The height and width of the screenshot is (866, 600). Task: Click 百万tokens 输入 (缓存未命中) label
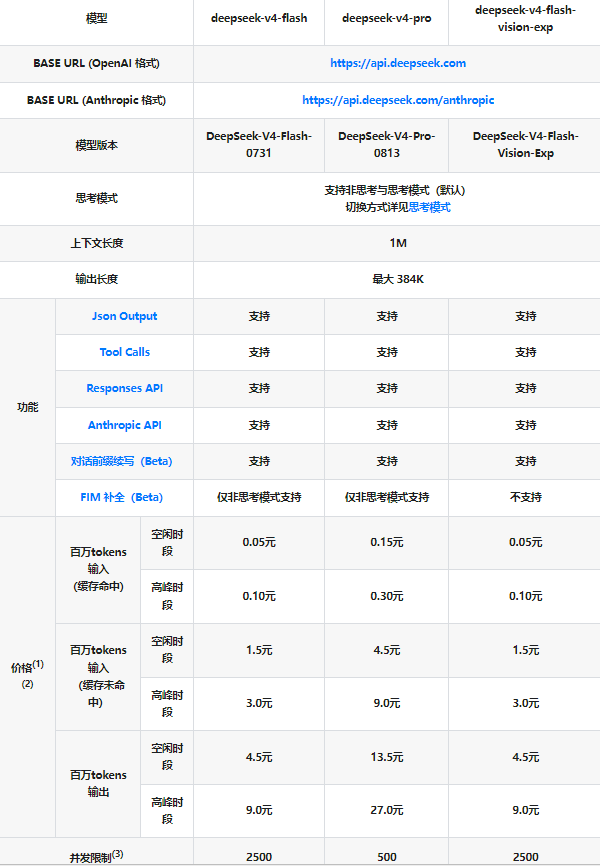98,676
